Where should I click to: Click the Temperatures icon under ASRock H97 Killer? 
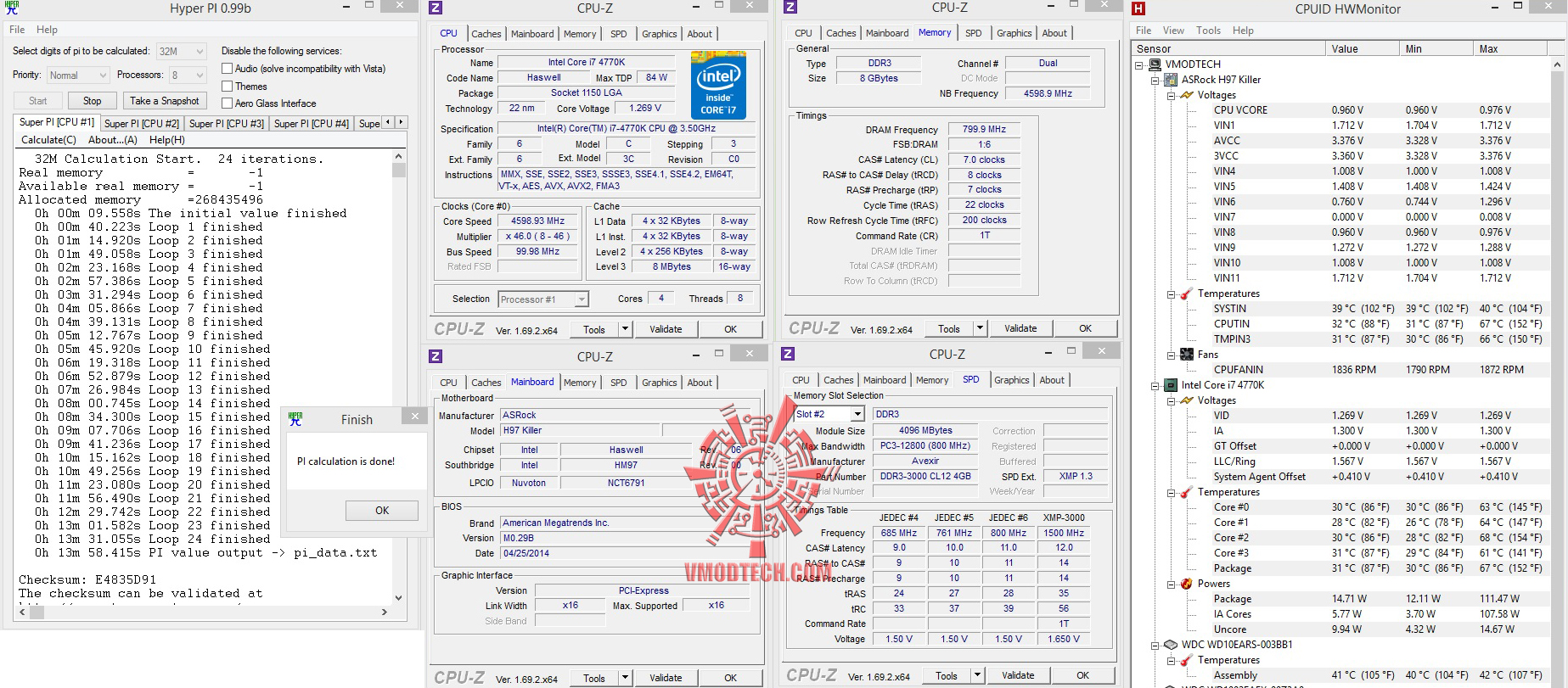pos(1186,294)
